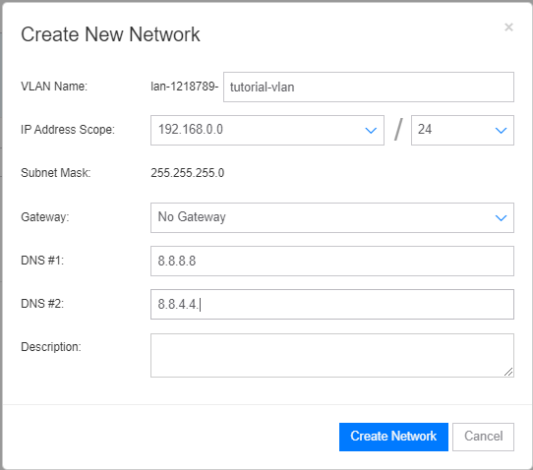Click the Create Network button
This screenshot has width=533, height=470.
(x=394, y=437)
